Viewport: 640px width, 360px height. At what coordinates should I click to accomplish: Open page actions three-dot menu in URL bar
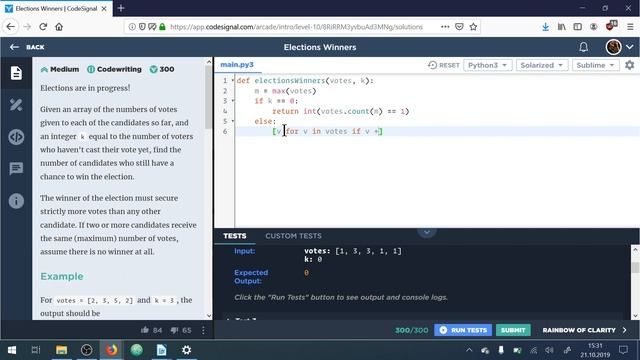pos(445,27)
